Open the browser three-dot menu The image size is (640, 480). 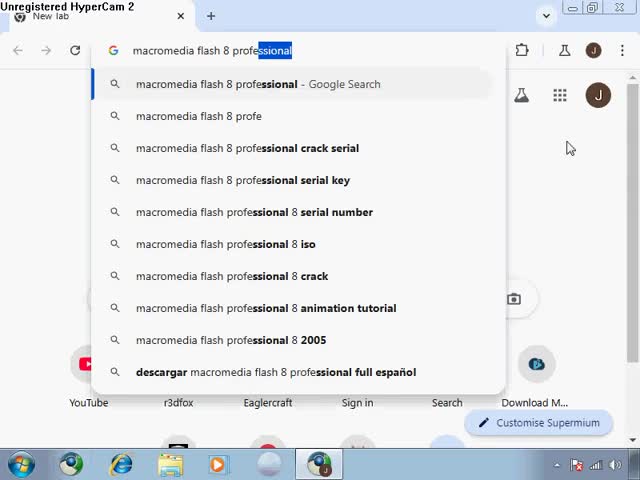(x=622, y=50)
